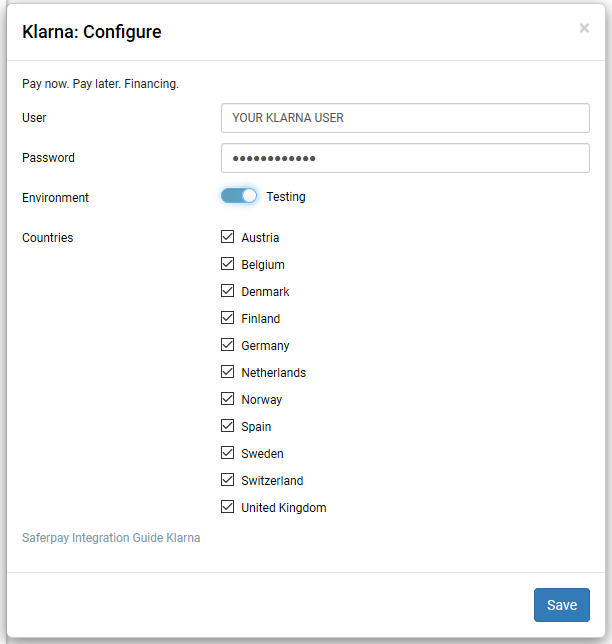Uncheck the Netherlands checkbox
612x644 pixels.
point(228,373)
